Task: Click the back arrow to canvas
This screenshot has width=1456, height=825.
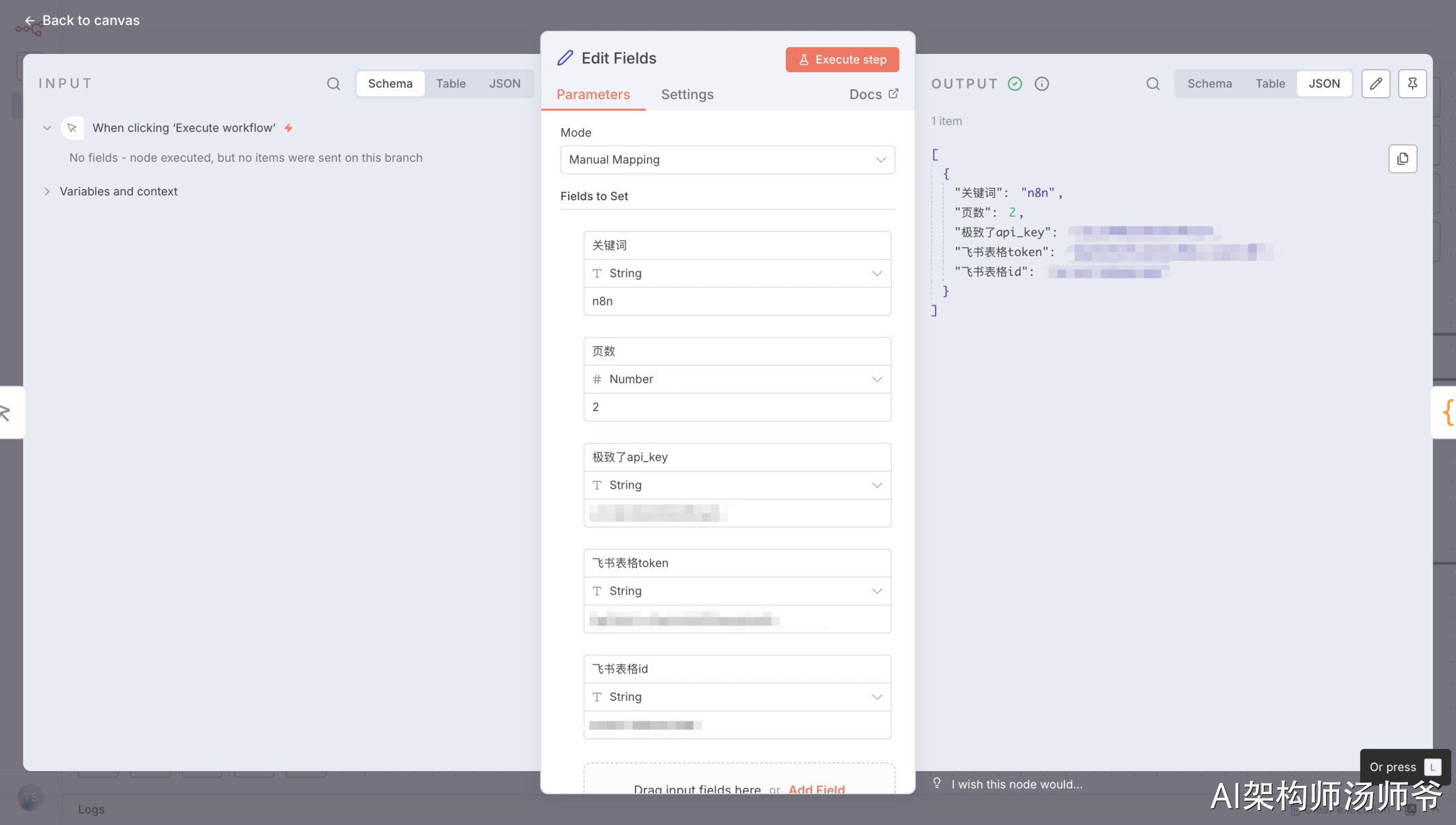Action: pos(29,21)
